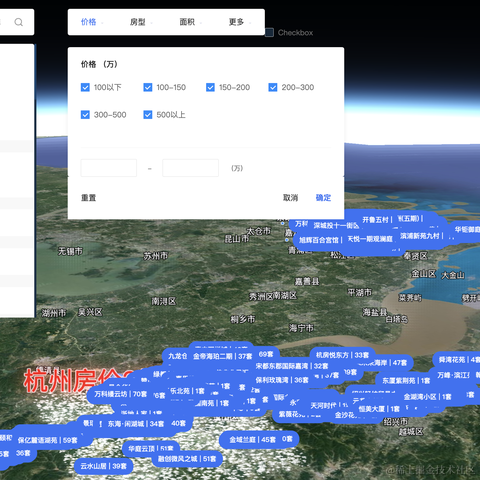Viewport: 480px width, 480px height.
Task: Select map marker 东厦紫荆苑 | 1套
Action: [x=406, y=381]
